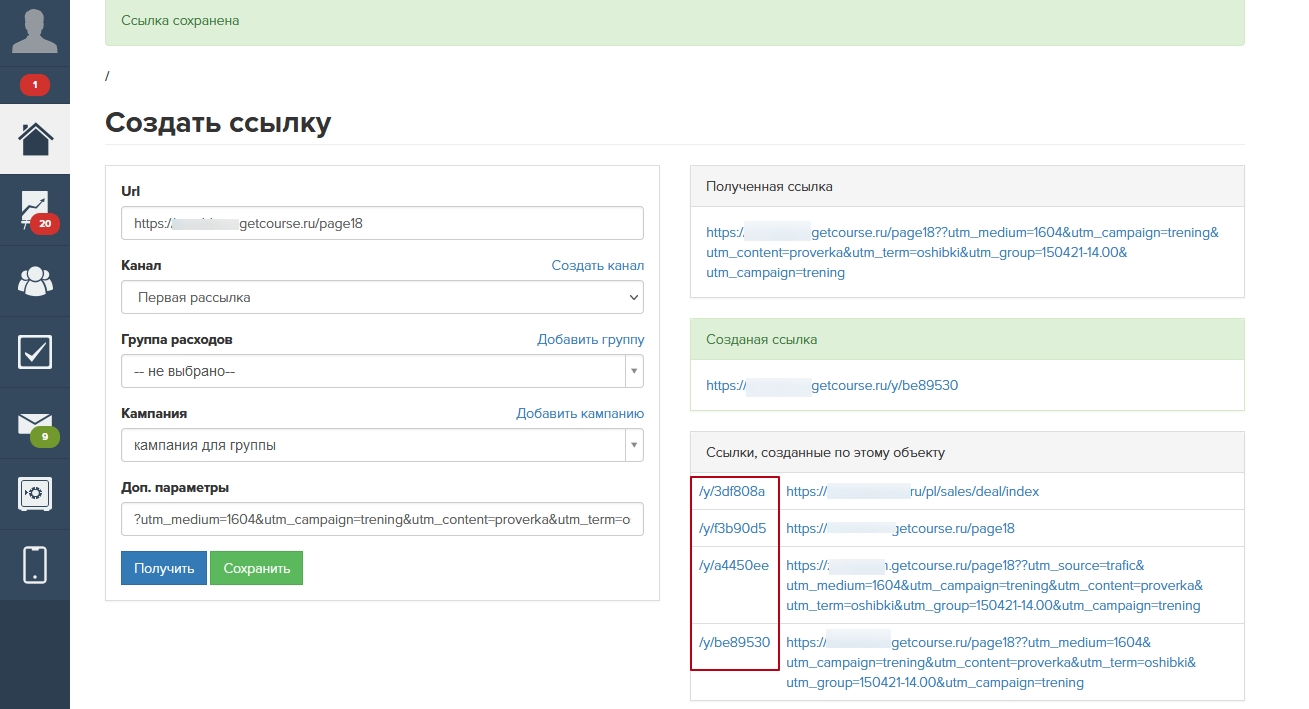This screenshot has height=709, width=1309.
Task: Click the red notification badge showing 1
Action: pyautogui.click(x=35, y=85)
